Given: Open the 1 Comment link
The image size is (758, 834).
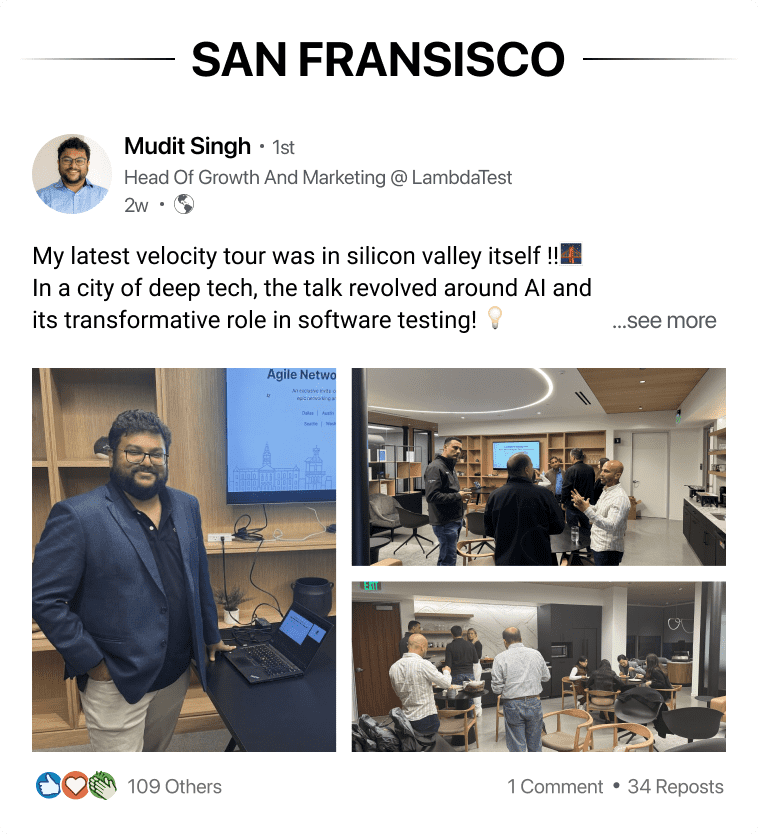Looking at the screenshot, I should click(555, 786).
